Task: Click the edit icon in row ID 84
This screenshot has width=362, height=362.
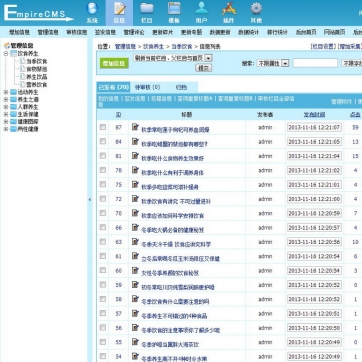Action: 135,141
